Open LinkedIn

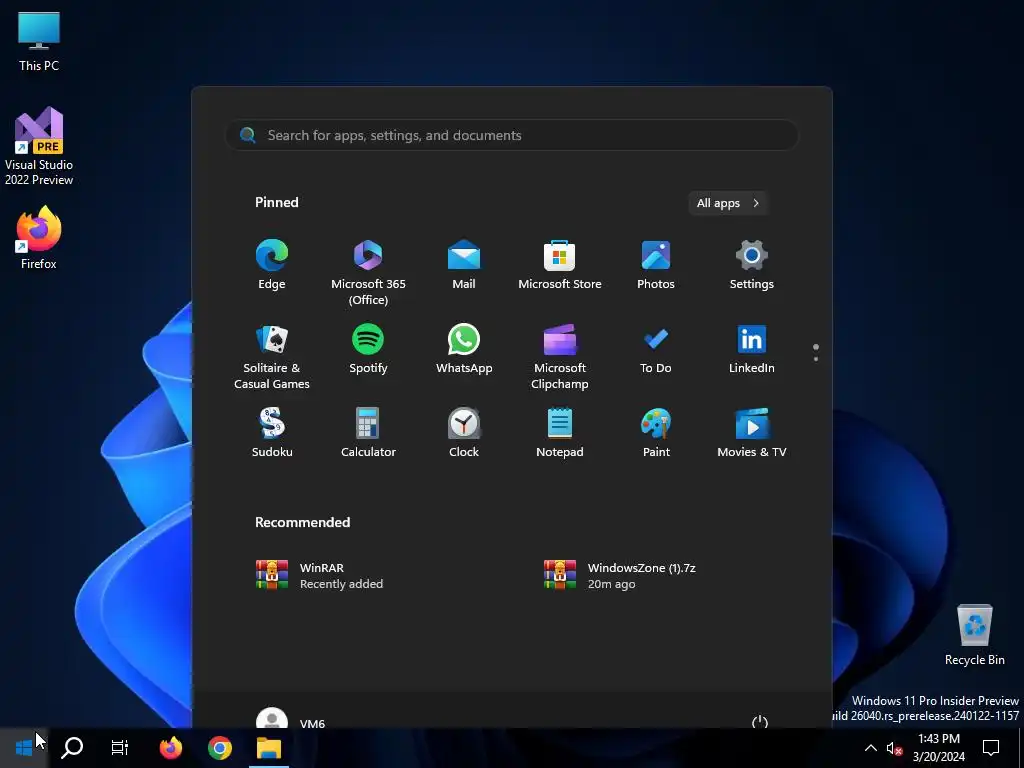pyautogui.click(x=752, y=349)
